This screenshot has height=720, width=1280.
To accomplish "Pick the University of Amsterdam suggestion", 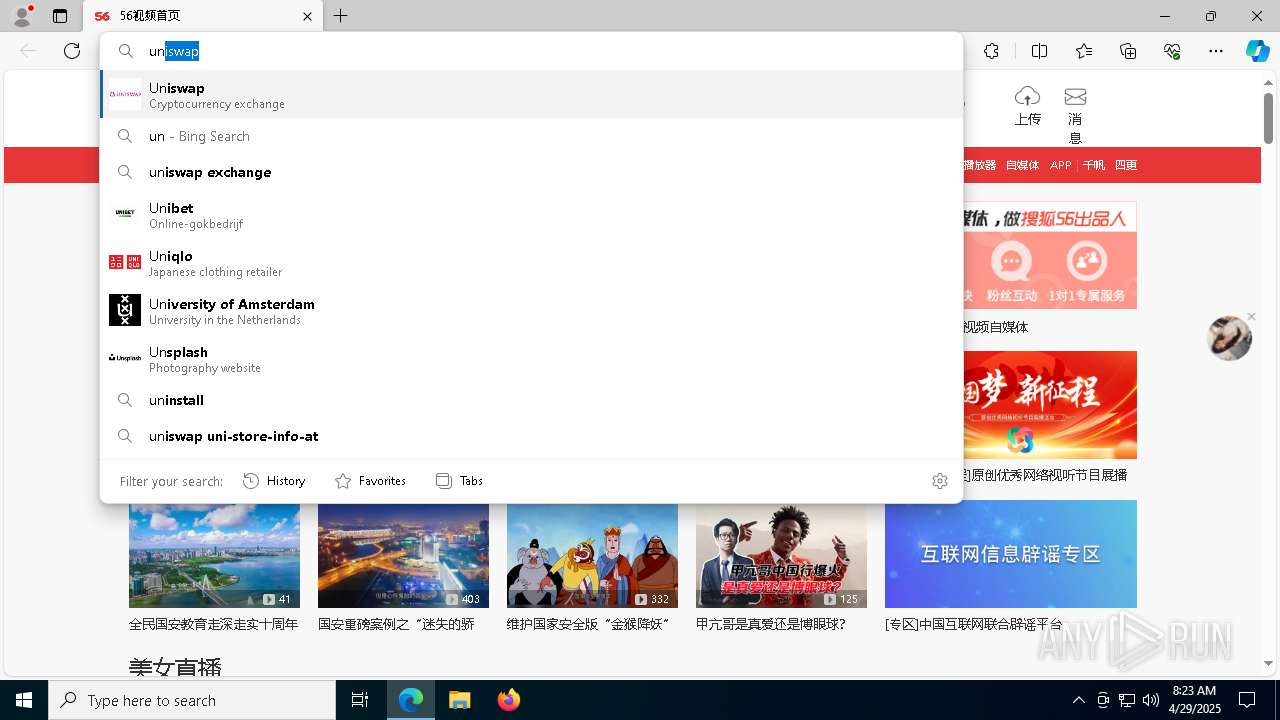I will (531, 310).
